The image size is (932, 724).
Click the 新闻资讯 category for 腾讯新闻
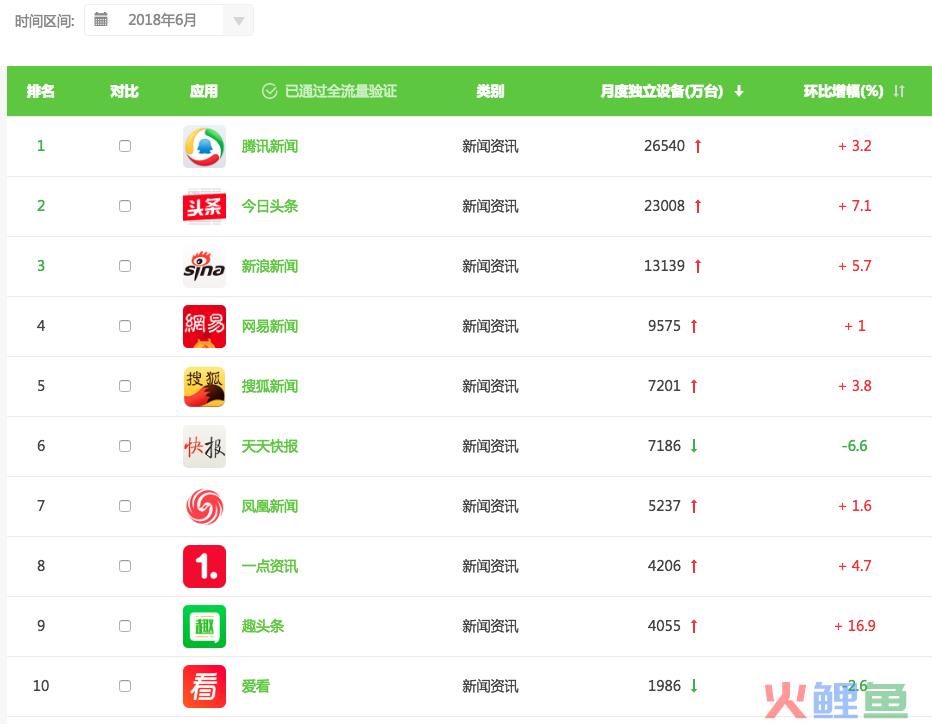click(490, 146)
